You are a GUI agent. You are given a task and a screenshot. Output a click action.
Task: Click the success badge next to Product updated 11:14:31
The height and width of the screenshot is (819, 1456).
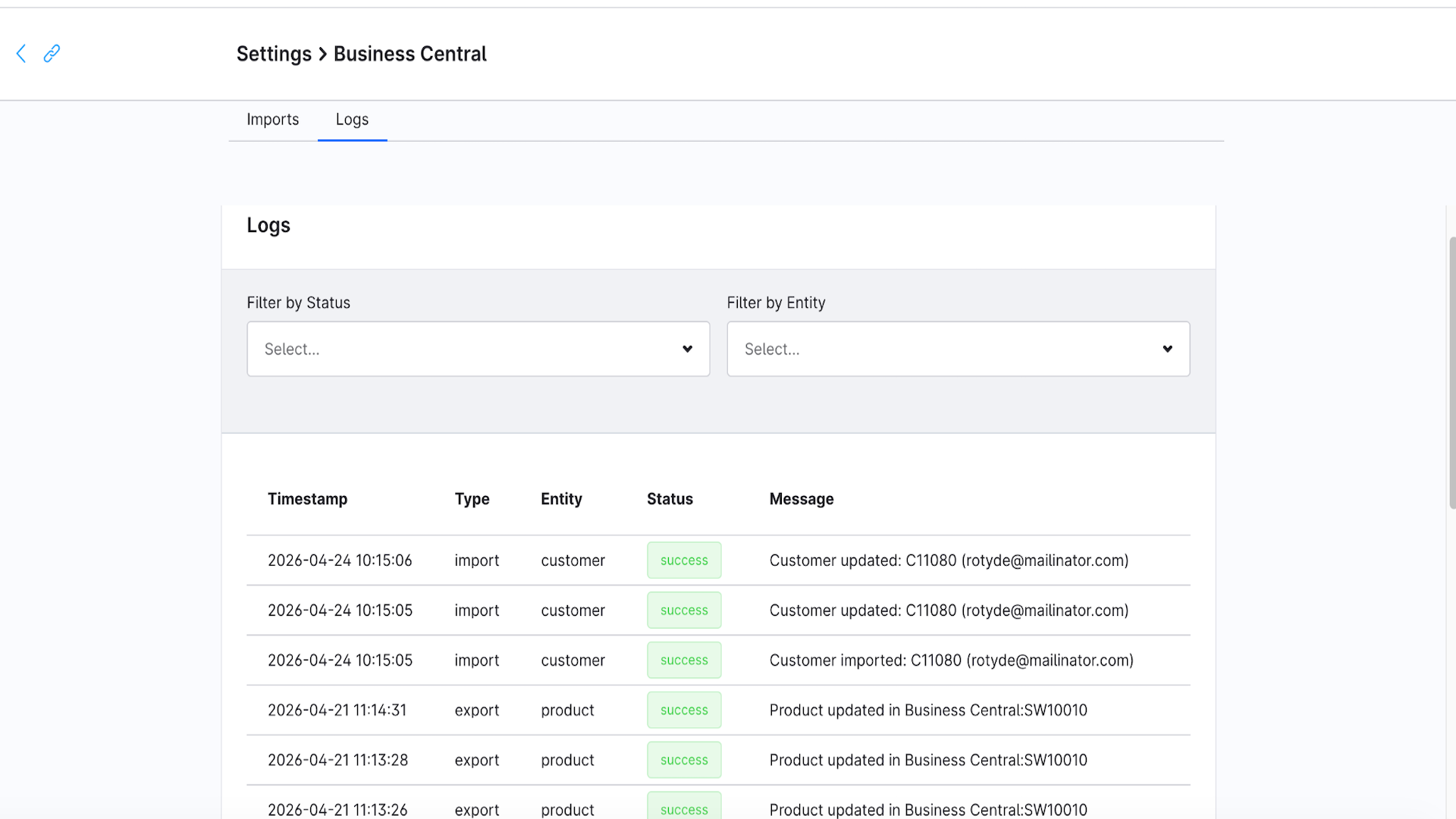684,710
